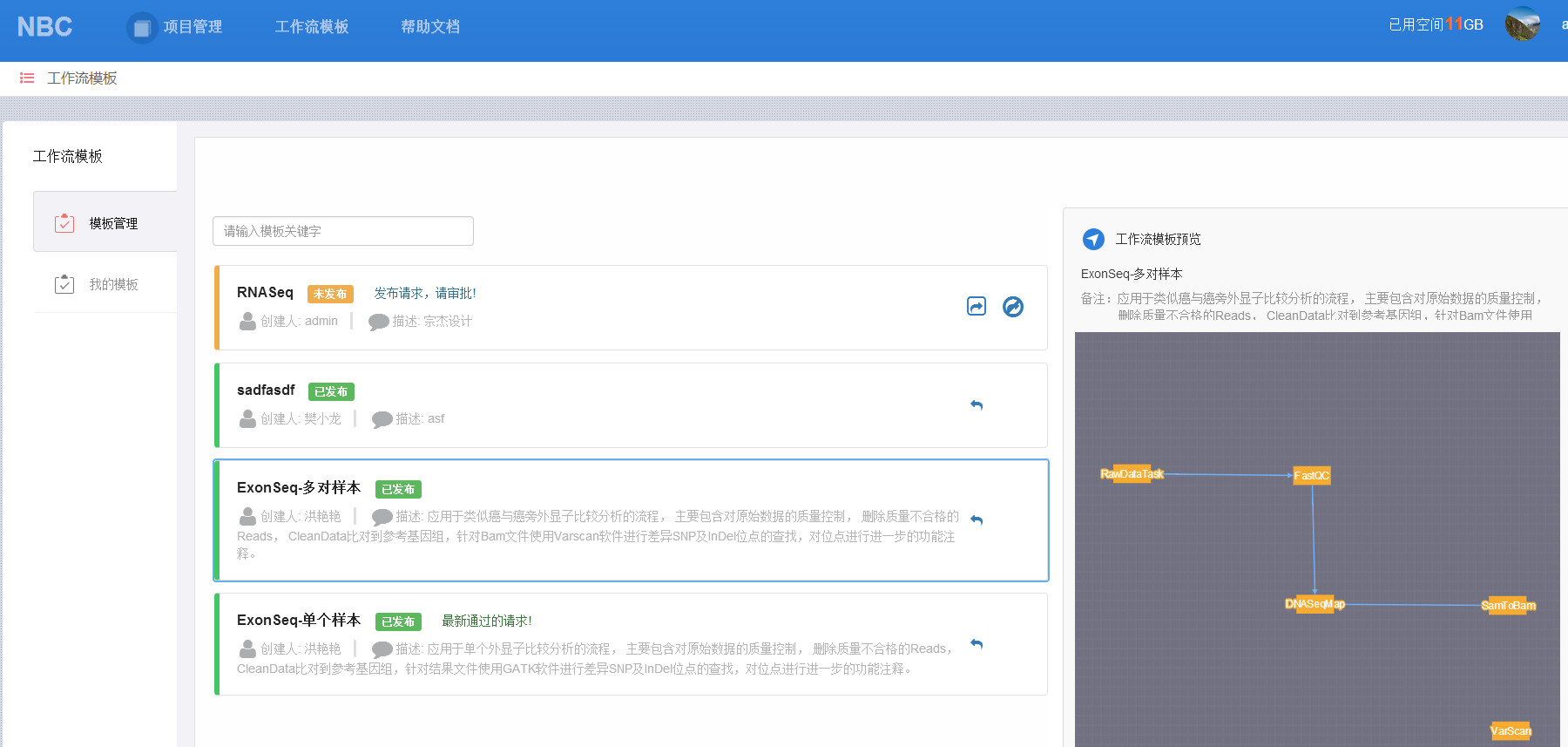Click the share icon on RNASeq row
1568x747 pixels.
coord(977,307)
